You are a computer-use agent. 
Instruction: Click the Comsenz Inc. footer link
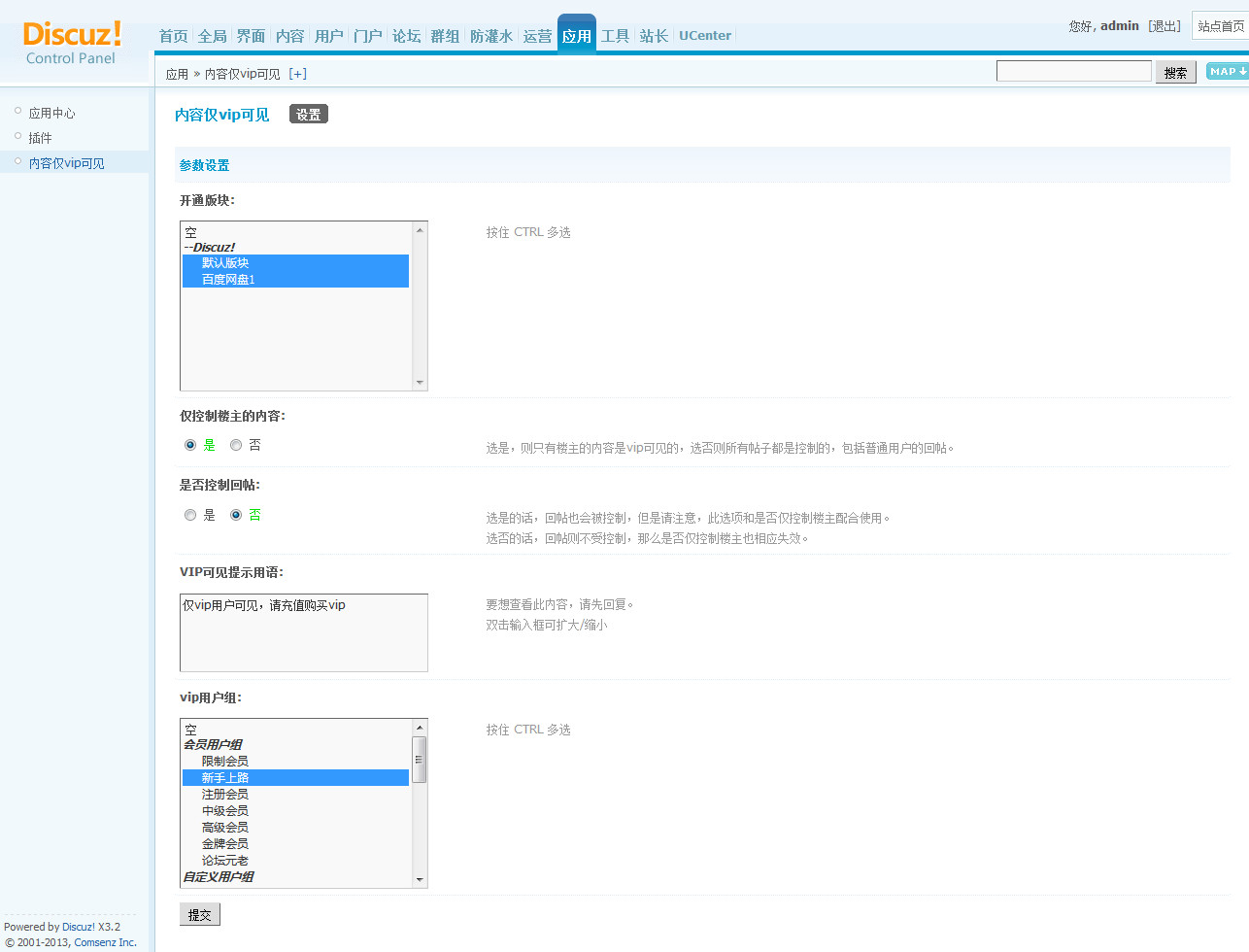[106, 942]
